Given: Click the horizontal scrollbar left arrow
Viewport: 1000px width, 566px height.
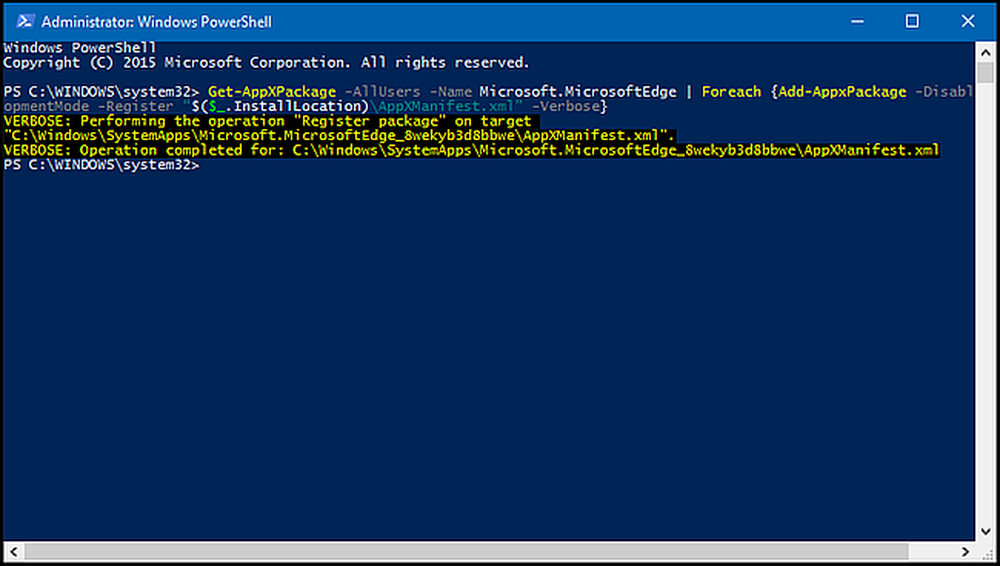Looking at the screenshot, I should click(14, 551).
